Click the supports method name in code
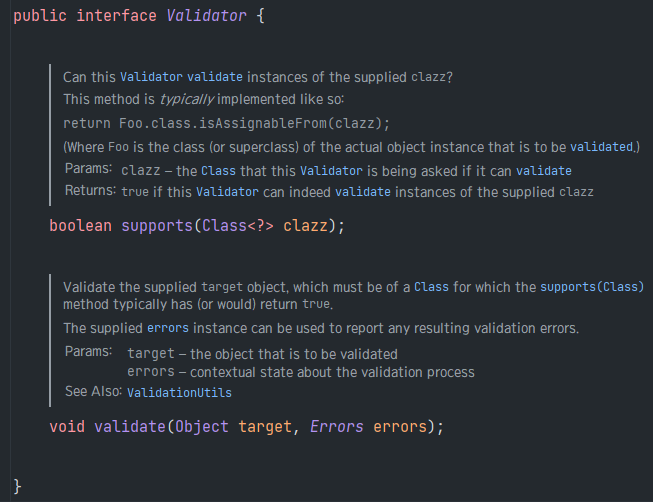The width and height of the screenshot is (653, 502). coord(157,226)
